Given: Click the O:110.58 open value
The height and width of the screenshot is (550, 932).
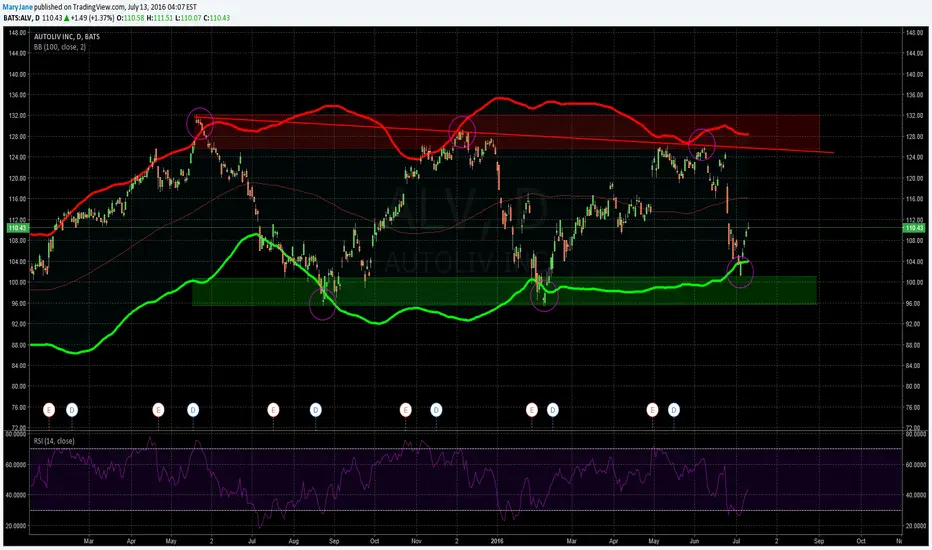Looking at the screenshot, I should [130, 18].
